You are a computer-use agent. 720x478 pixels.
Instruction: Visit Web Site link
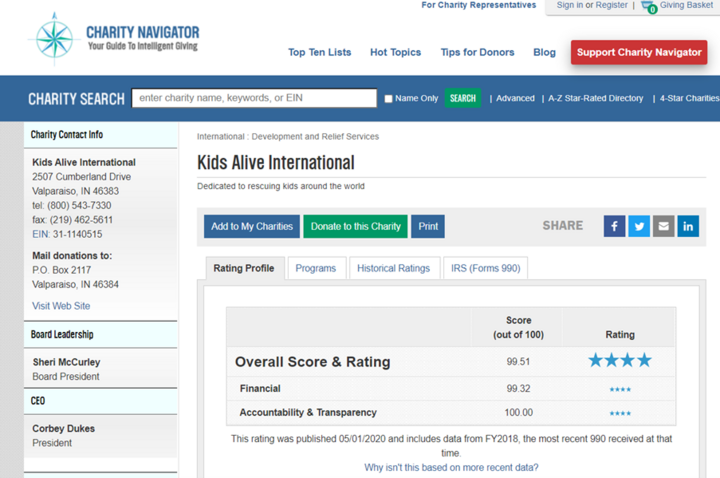(x=61, y=306)
